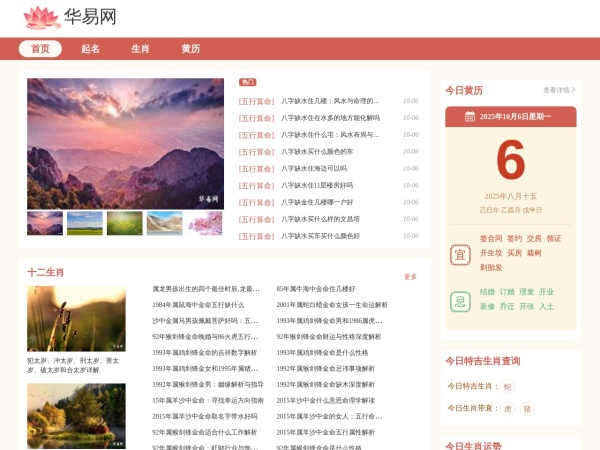Select the 猪 declining zodiac badge

pyautogui.click(x=527, y=409)
